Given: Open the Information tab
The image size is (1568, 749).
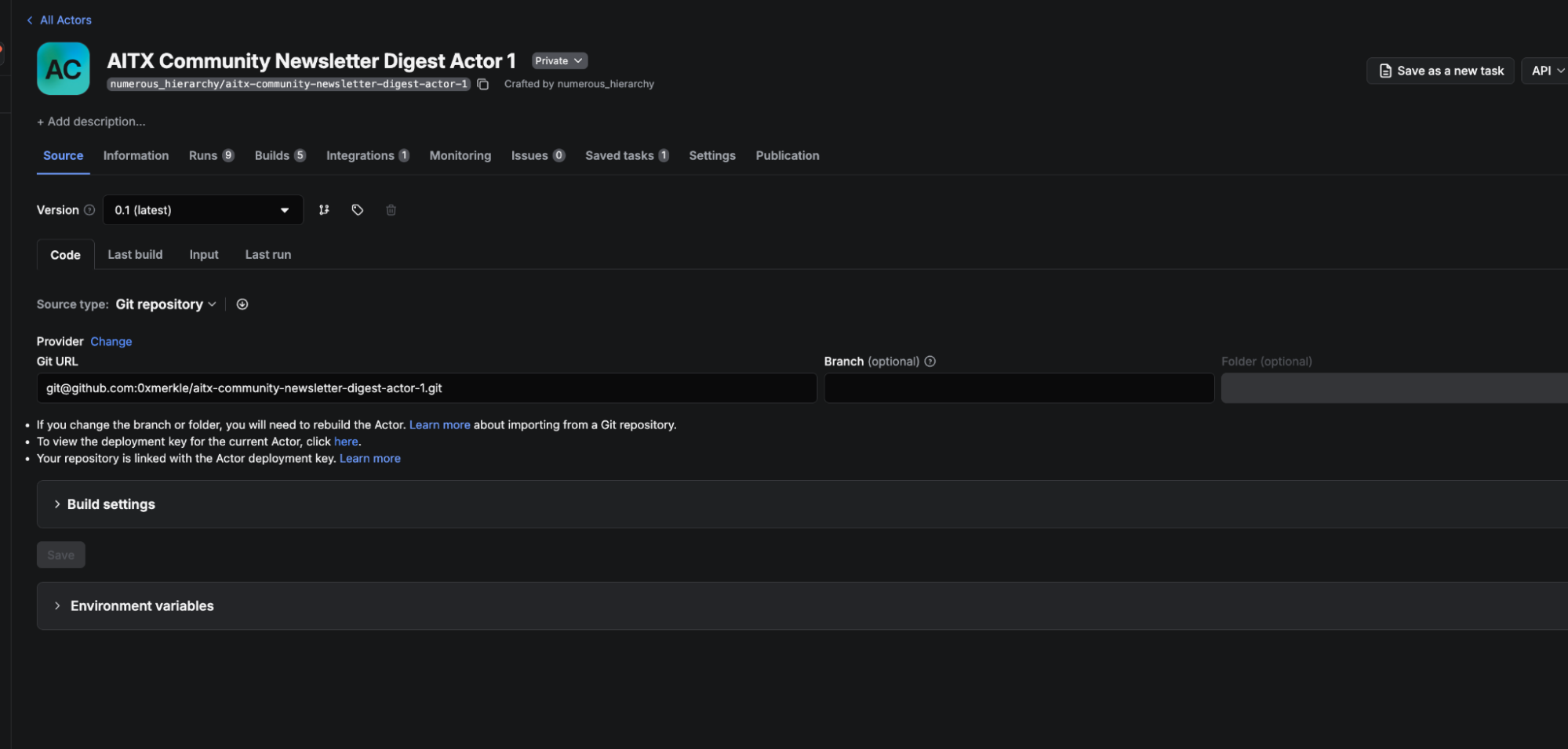Looking at the screenshot, I should click(136, 156).
